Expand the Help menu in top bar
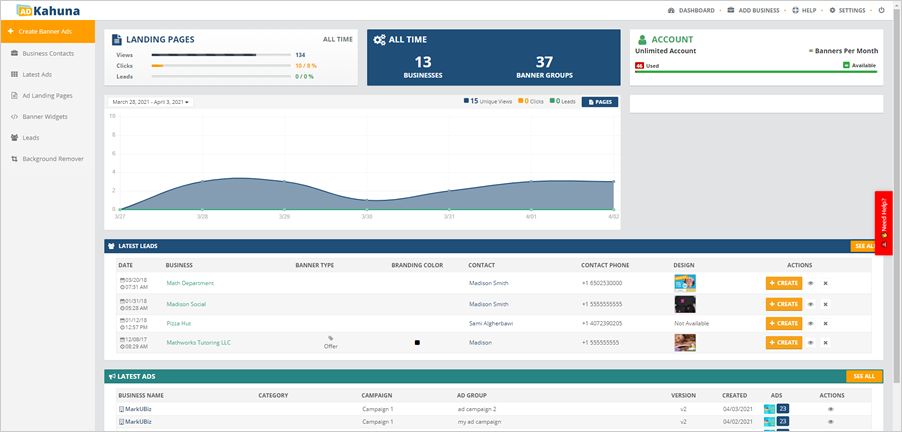 pyautogui.click(x=803, y=10)
